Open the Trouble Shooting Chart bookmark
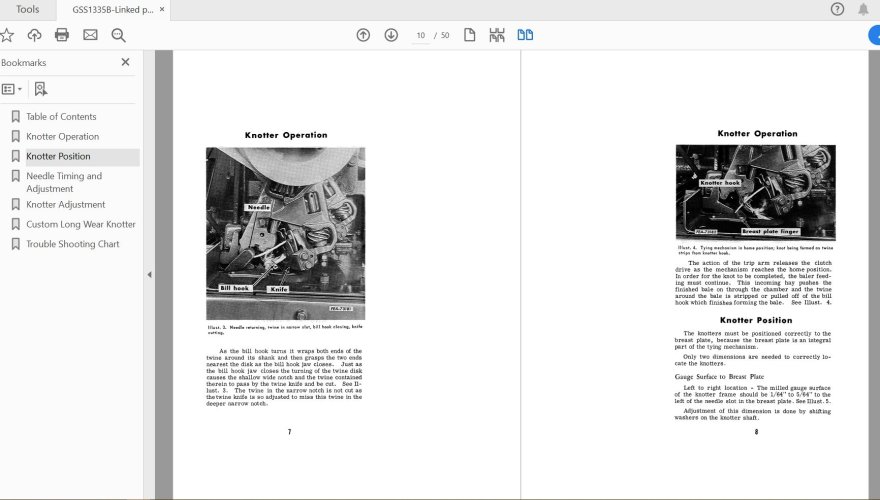 click(x=72, y=244)
